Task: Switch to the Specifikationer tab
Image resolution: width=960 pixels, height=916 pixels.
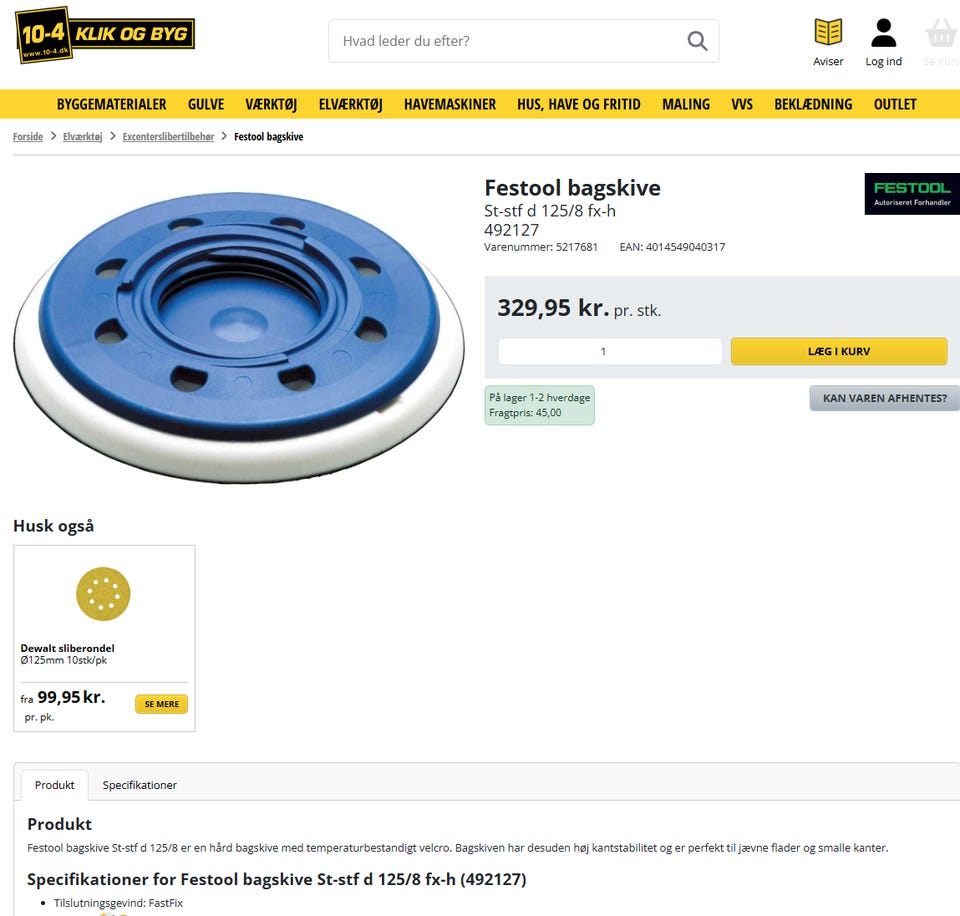Action: 140,785
